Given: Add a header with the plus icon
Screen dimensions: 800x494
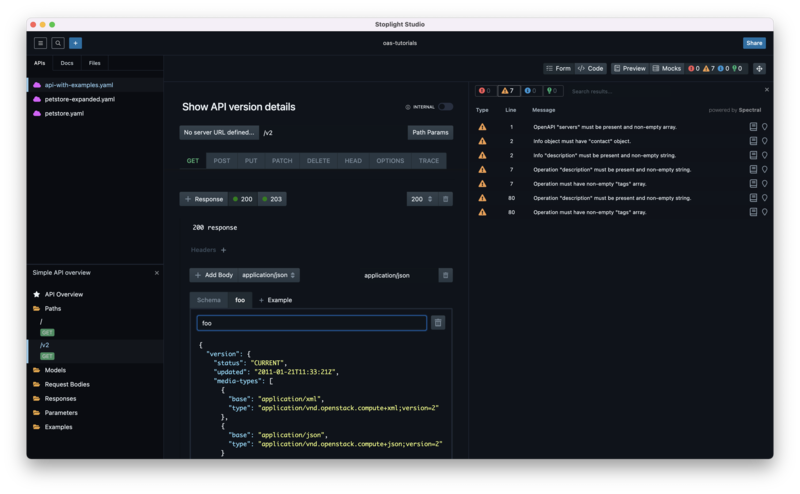Looking at the screenshot, I should pyautogui.click(x=223, y=250).
